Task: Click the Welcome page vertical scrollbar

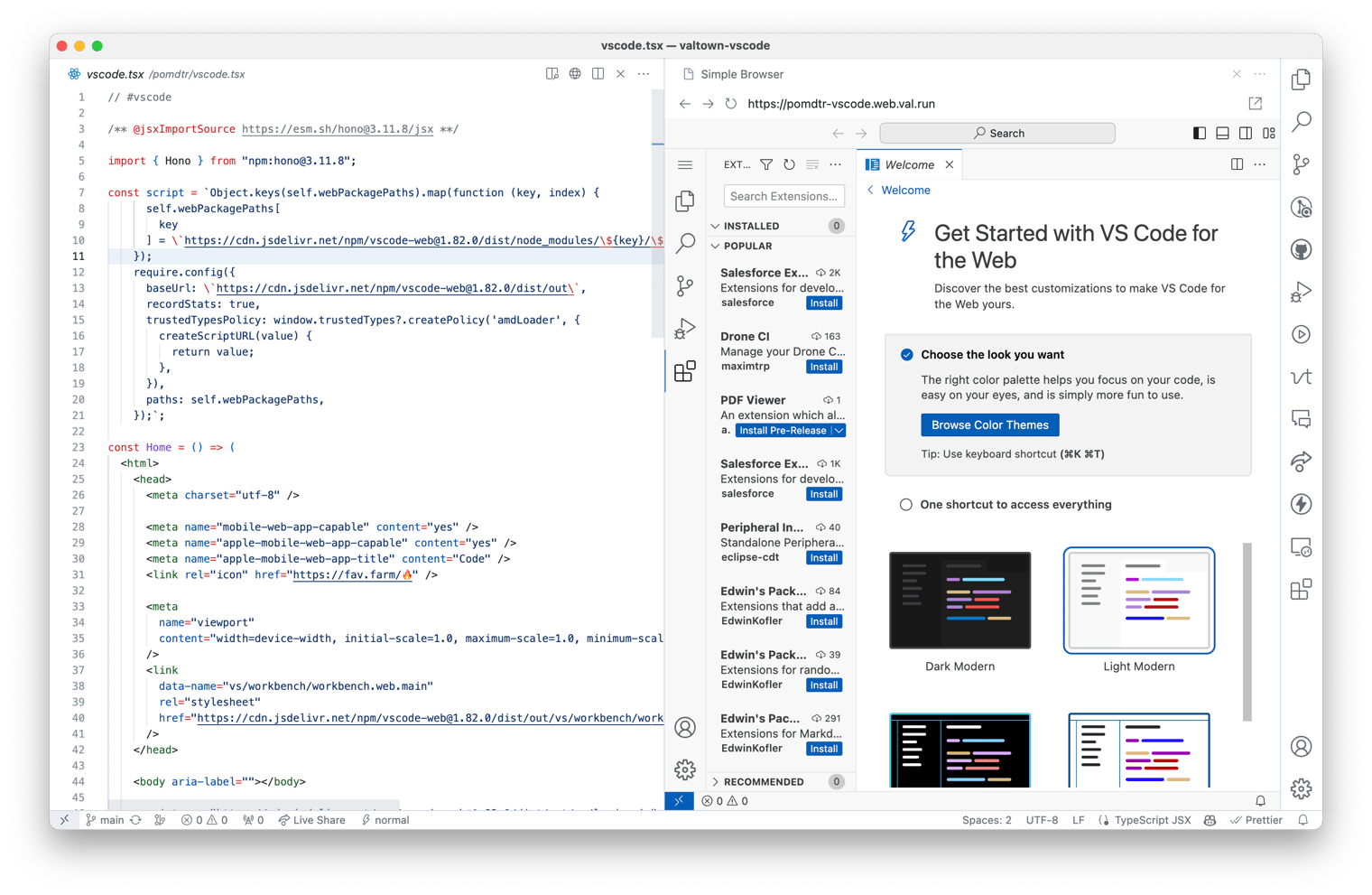Action: pos(1247,631)
